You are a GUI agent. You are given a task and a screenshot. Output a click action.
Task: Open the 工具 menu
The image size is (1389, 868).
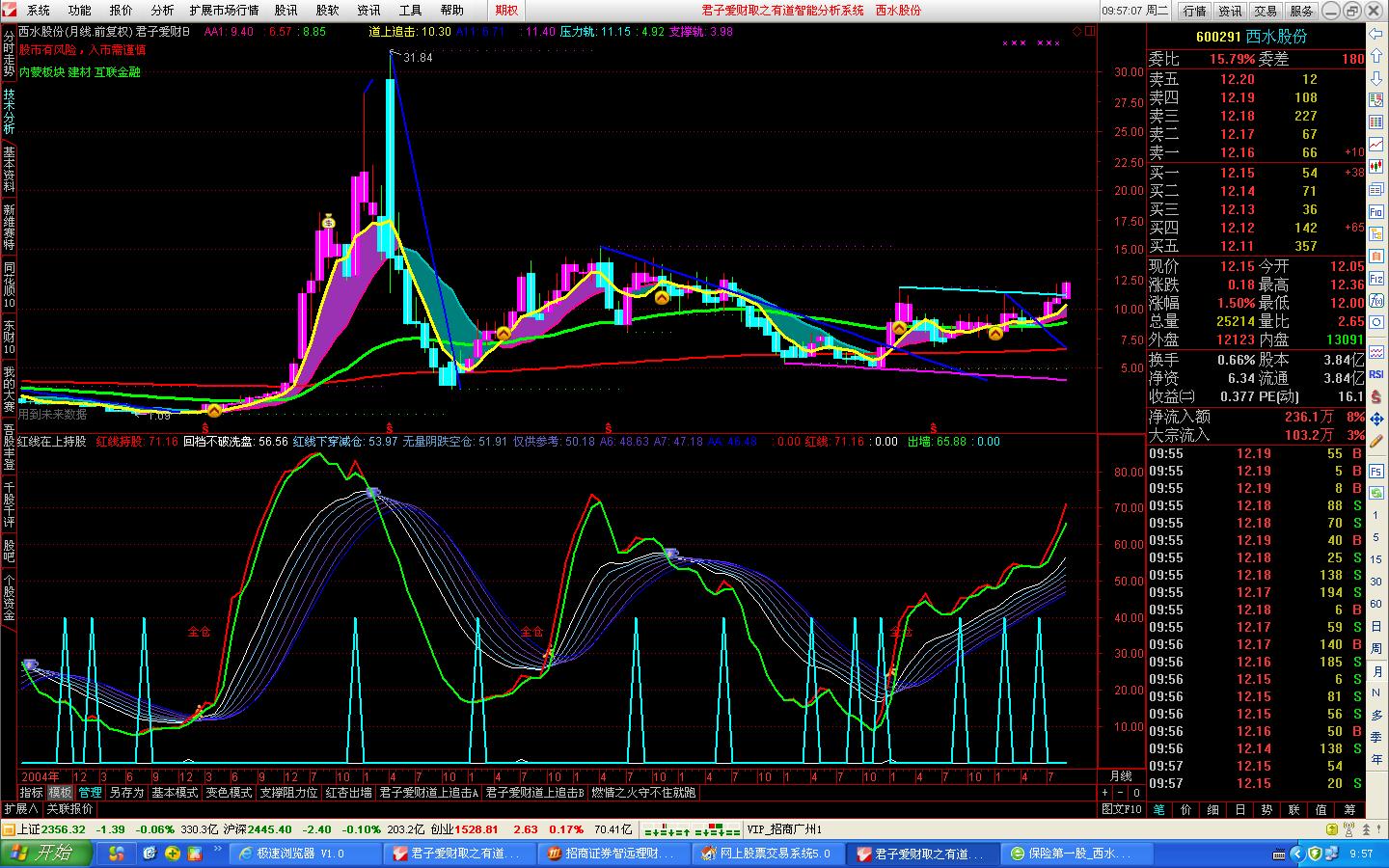coord(410,10)
